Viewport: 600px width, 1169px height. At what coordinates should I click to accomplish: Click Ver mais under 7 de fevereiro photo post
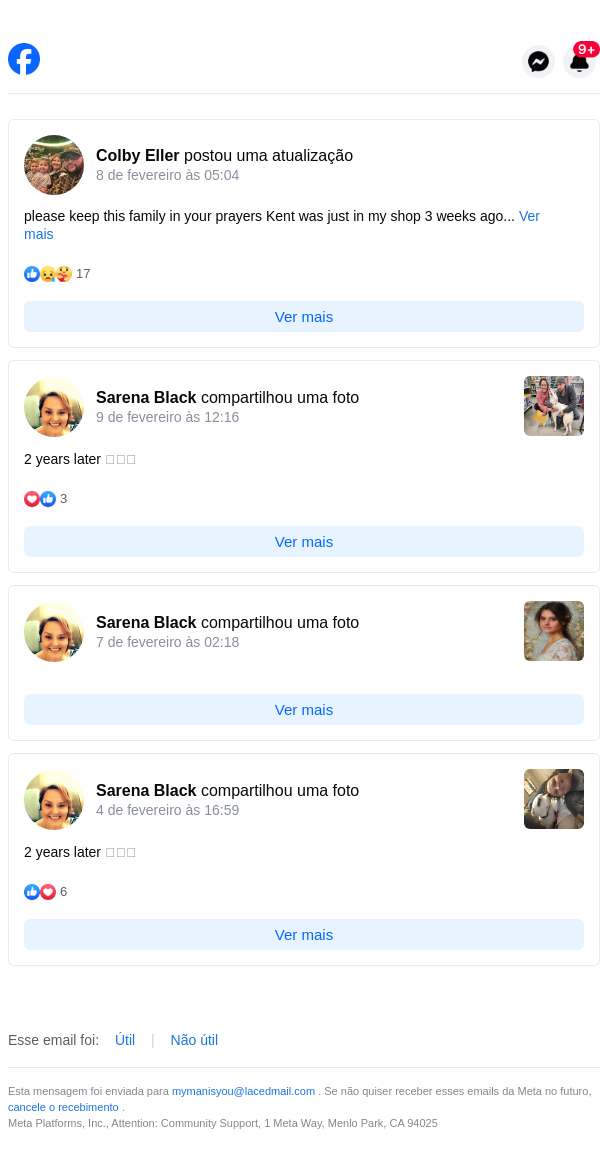[303, 710]
